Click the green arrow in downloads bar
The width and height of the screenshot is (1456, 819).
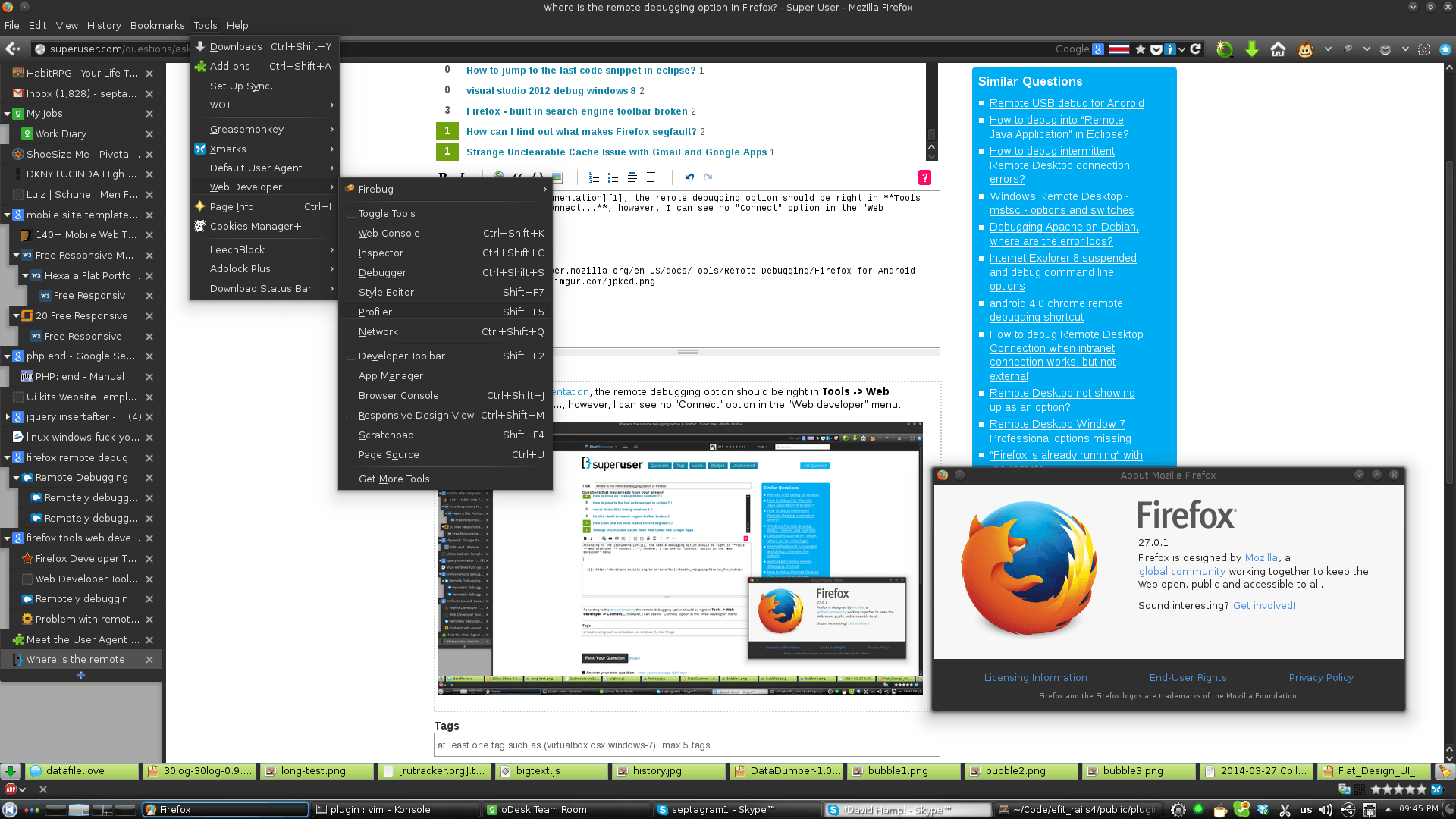coord(10,771)
